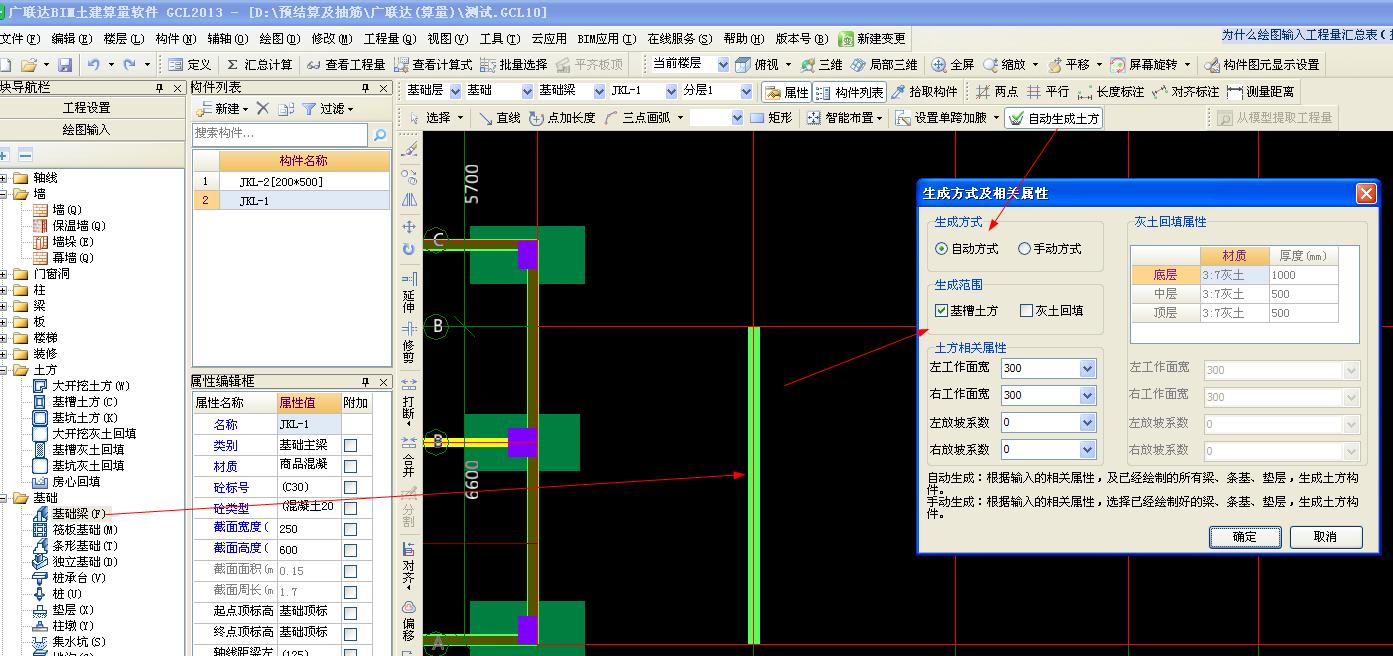1393x656 pixels.
Task: Select 点加长度 point-plus-length tool
Action: coord(562,118)
